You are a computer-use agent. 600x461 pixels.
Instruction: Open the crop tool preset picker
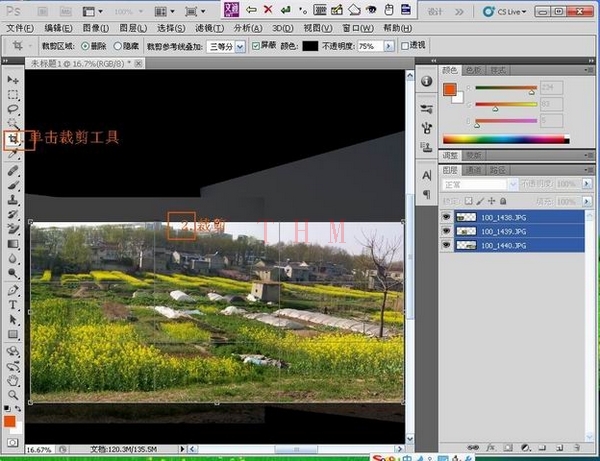[x=21, y=46]
